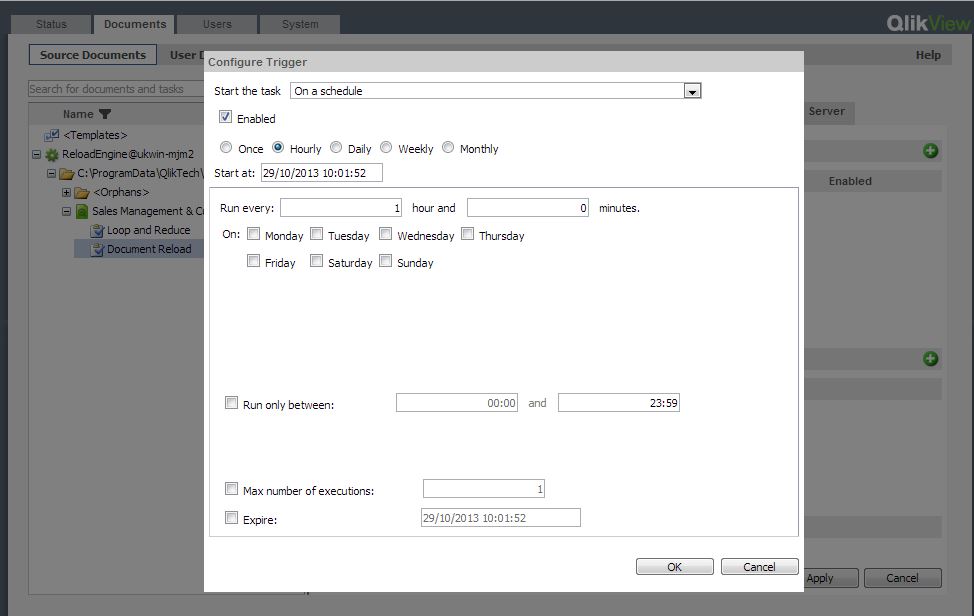Click the Name column header
The width and height of the screenshot is (974, 616).
(78, 114)
